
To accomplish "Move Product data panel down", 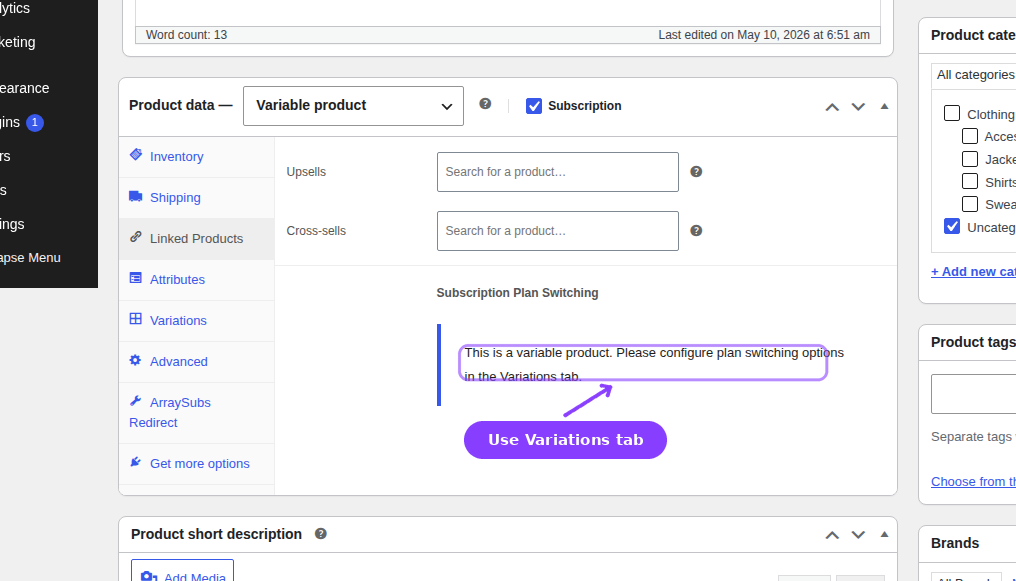I will tap(858, 107).
